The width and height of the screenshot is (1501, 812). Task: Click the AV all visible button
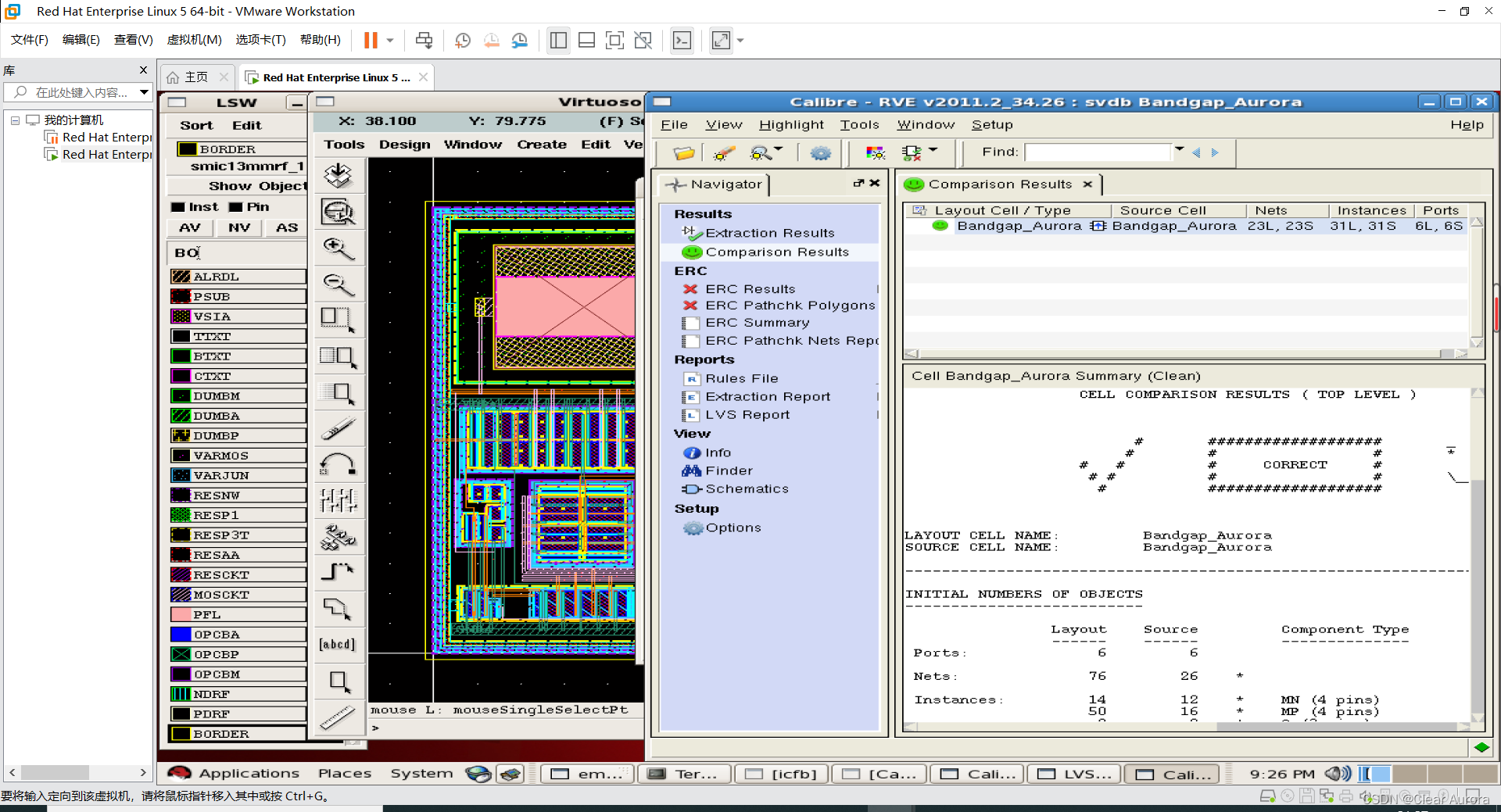click(x=190, y=227)
